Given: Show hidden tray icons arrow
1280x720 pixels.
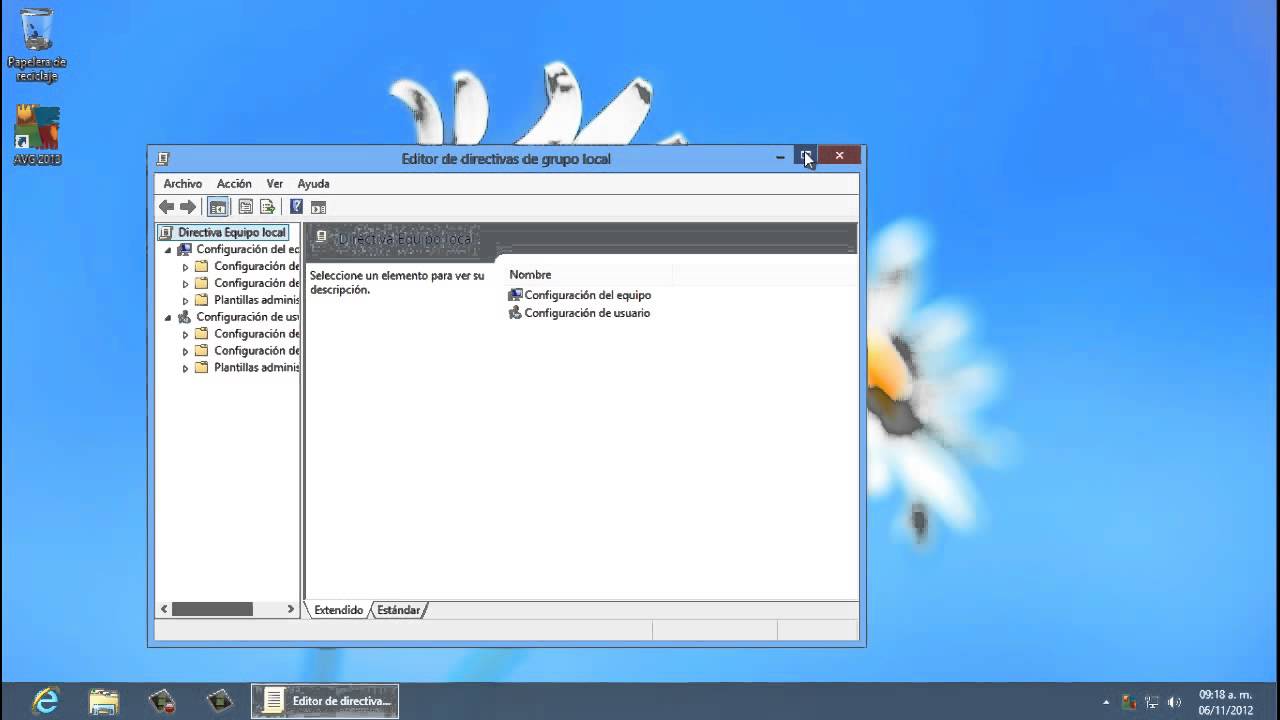Looking at the screenshot, I should (x=1106, y=702).
